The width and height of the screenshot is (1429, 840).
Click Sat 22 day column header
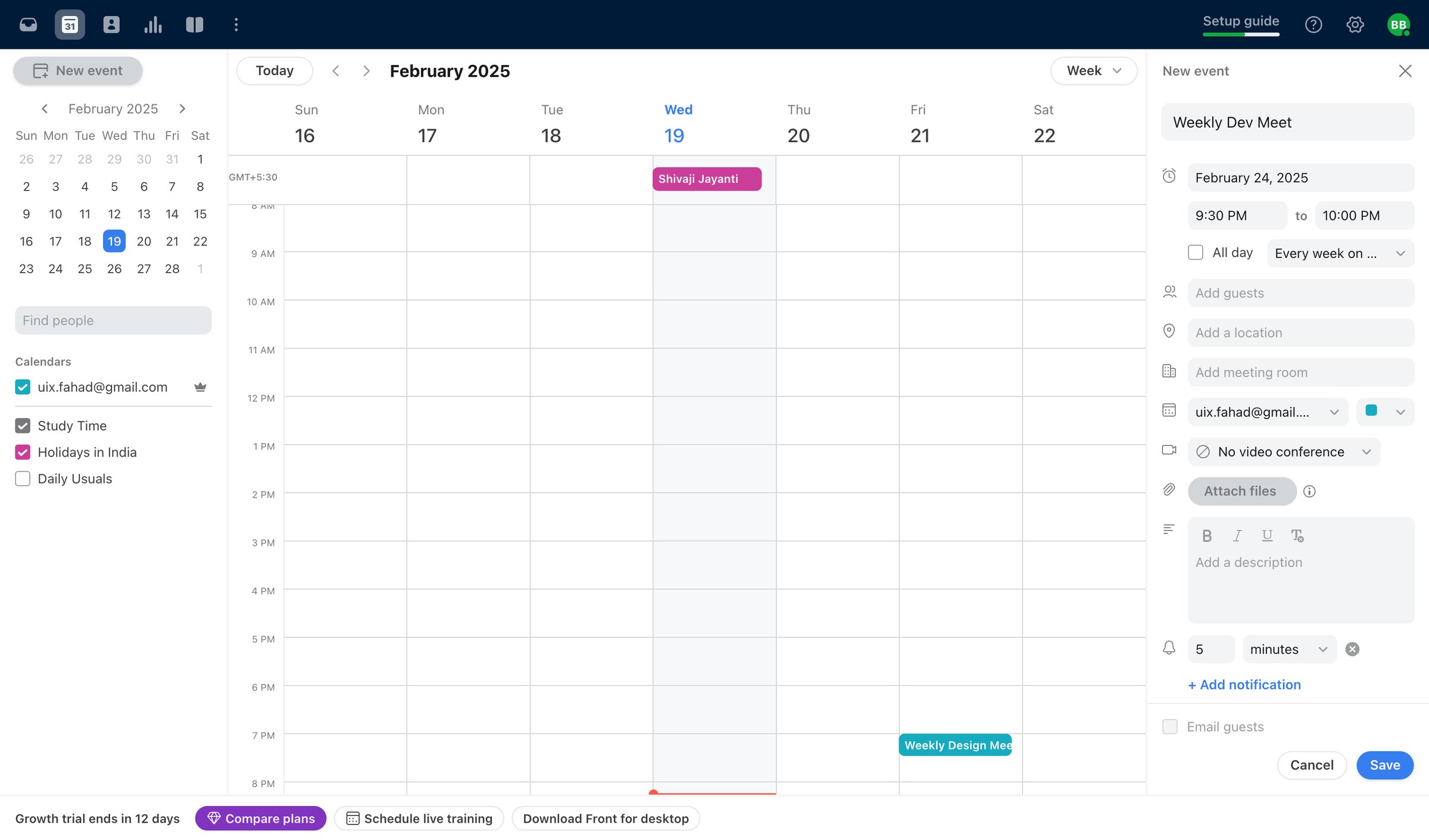tap(1044, 124)
